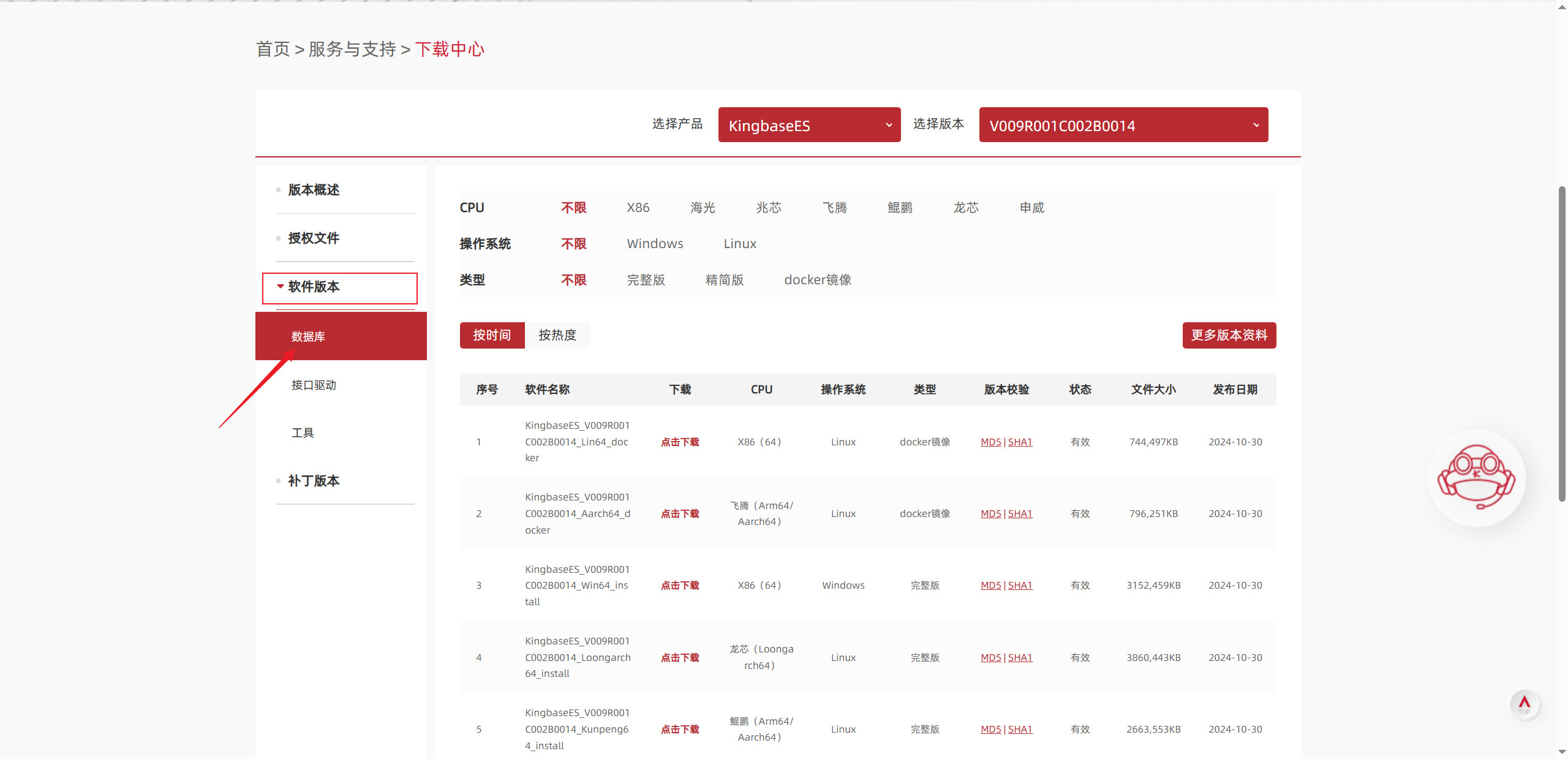Switch to 按热度 sorting tab

point(557,335)
